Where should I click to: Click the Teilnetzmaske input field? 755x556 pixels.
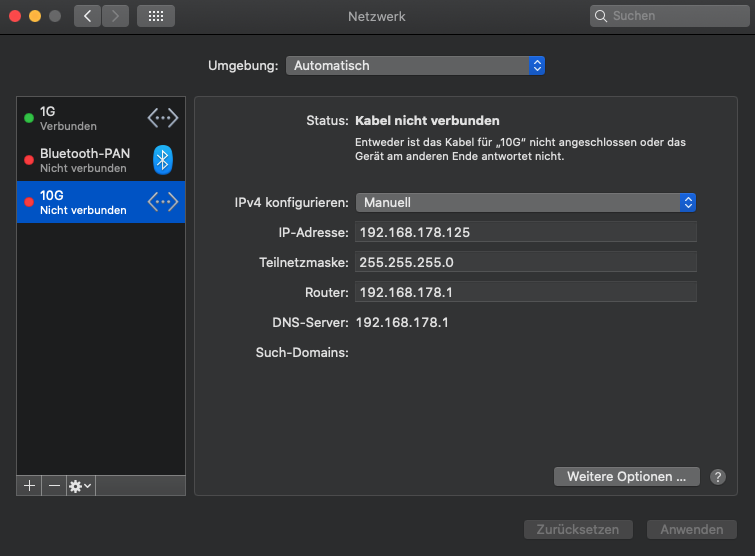pyautogui.click(x=525, y=262)
